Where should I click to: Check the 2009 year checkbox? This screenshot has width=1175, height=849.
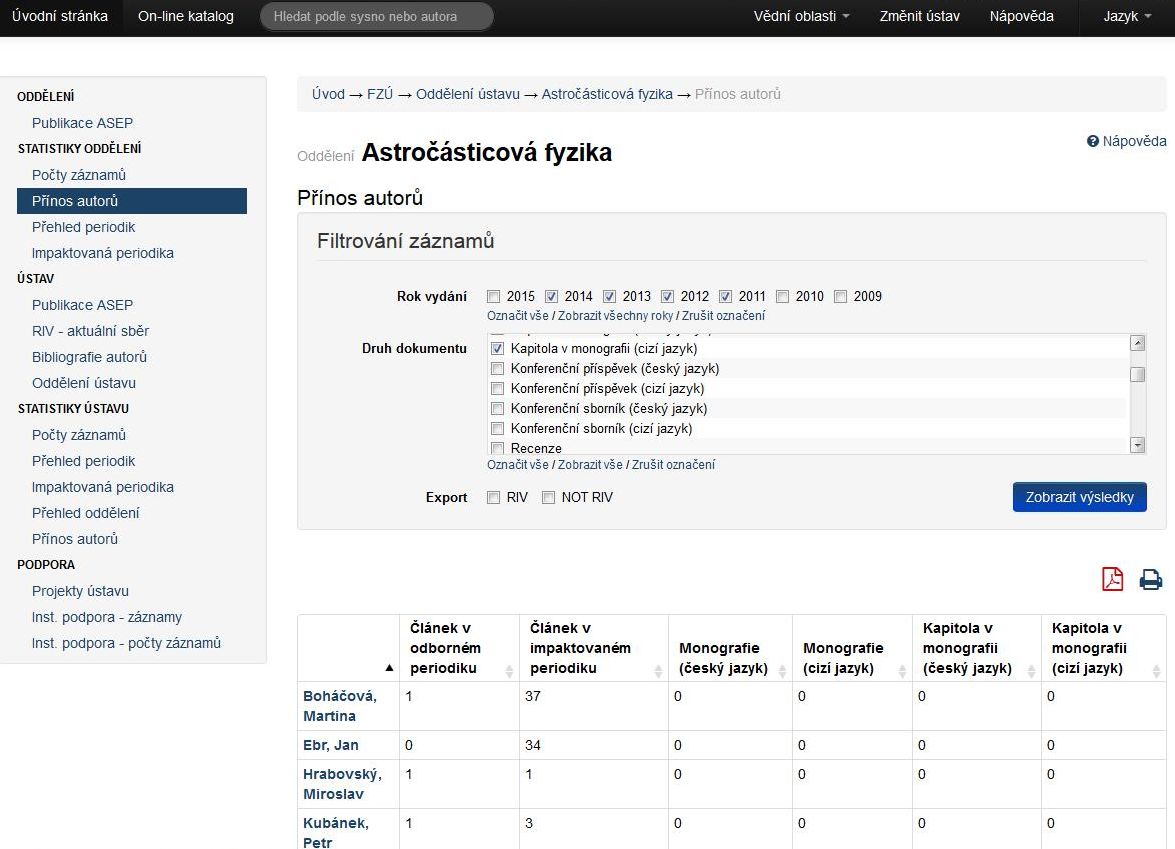tap(841, 297)
